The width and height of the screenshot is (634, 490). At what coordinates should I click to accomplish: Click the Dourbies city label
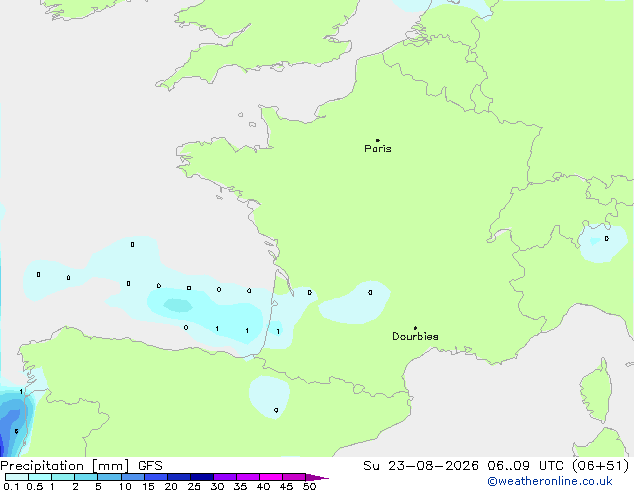coord(415,336)
